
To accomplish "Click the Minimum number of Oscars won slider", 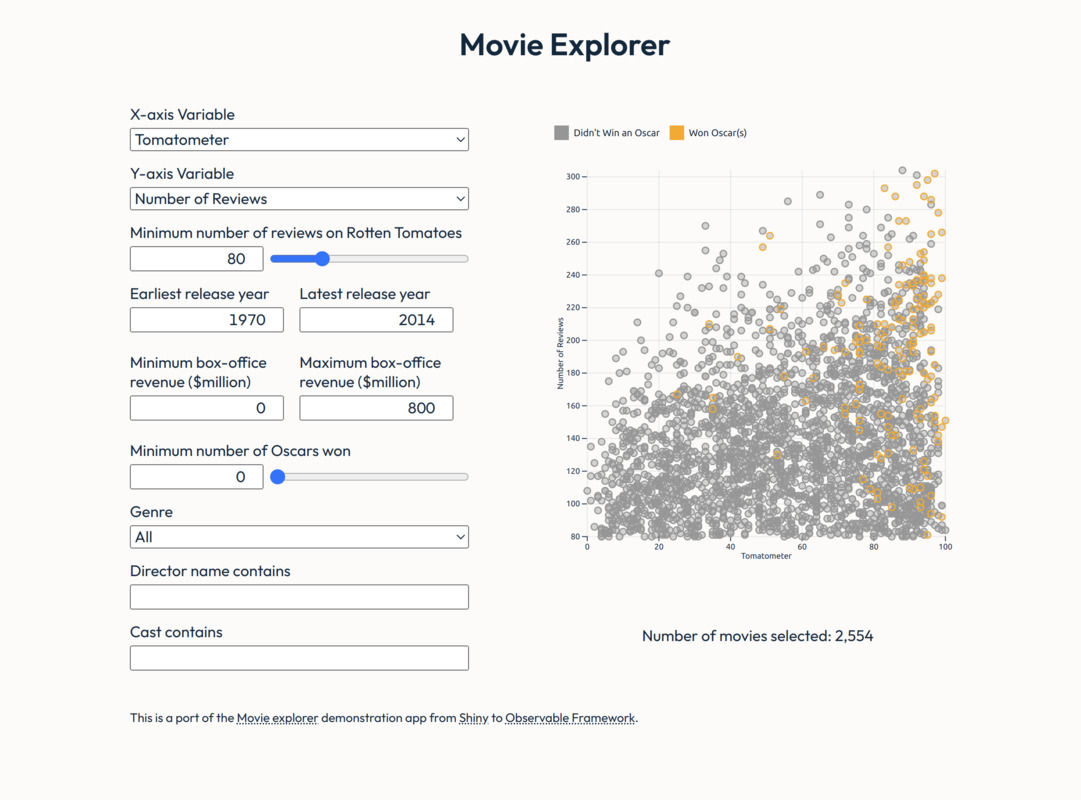I will 370,477.
